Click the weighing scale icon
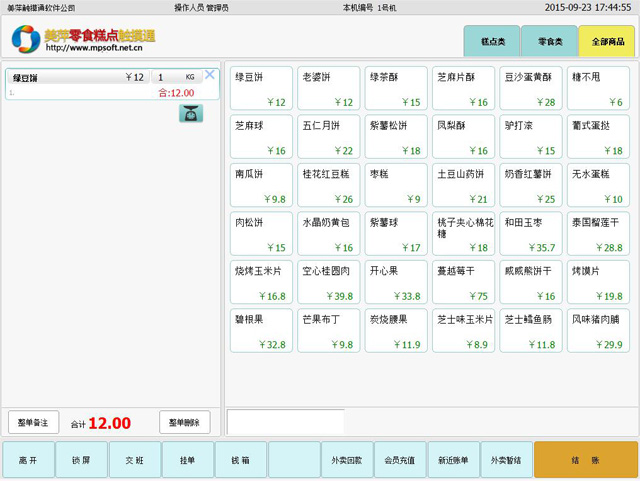Image resolution: width=640 pixels, height=481 pixels. [190, 113]
